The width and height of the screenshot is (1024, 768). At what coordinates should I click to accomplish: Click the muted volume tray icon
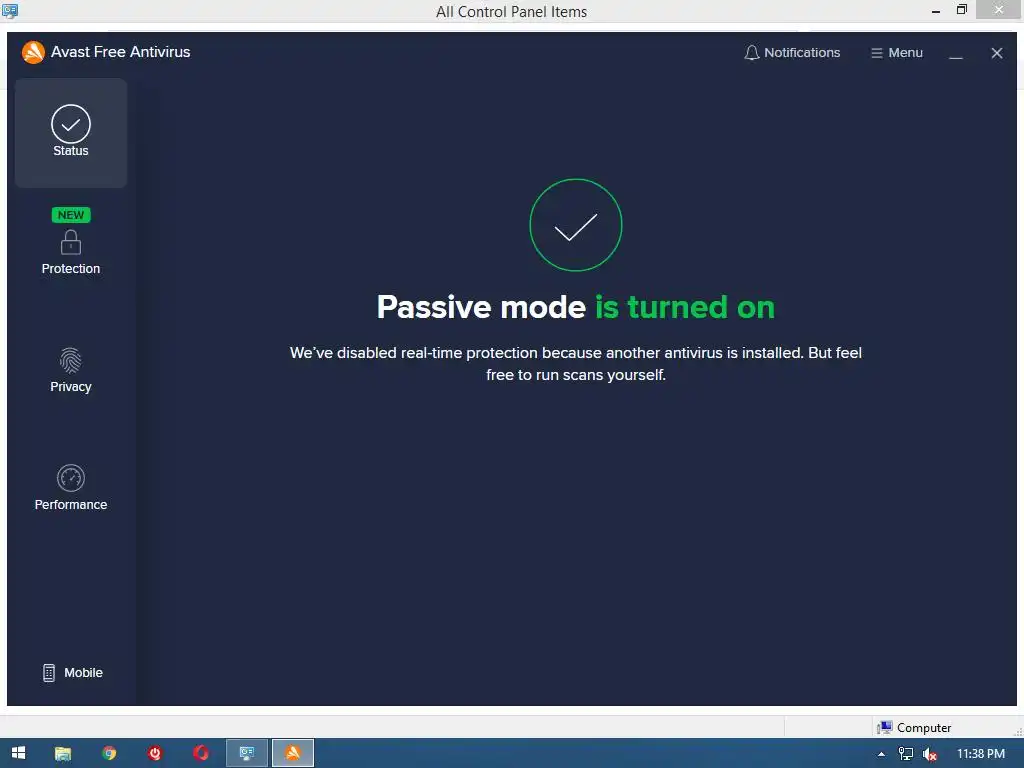[930, 754]
